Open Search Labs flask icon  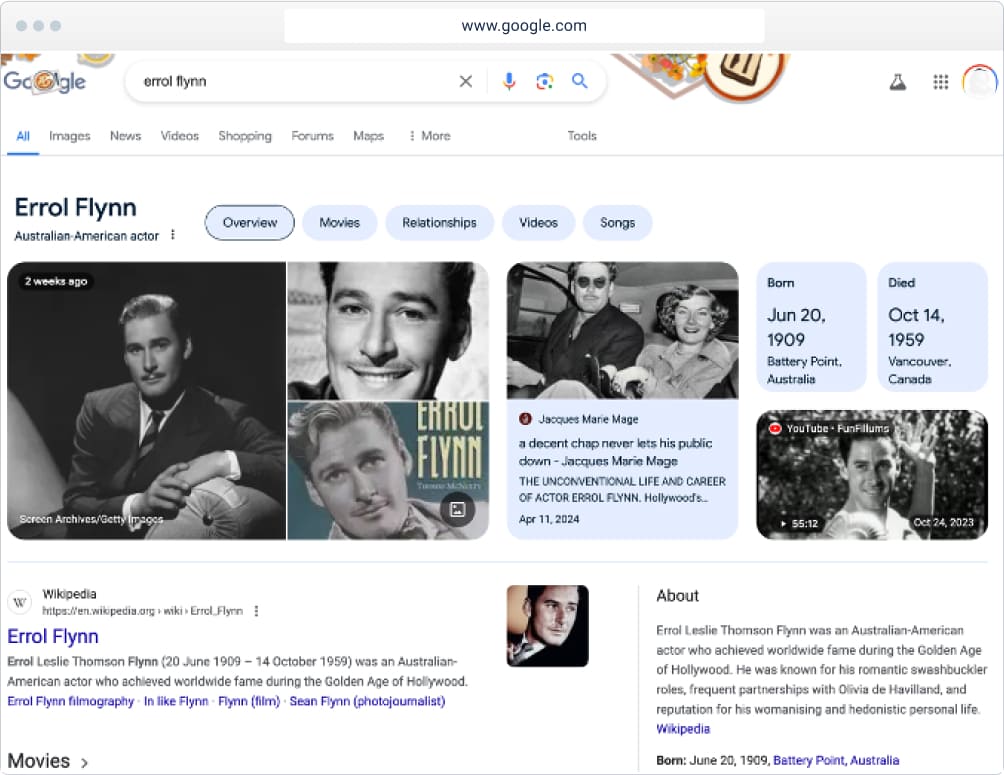(897, 82)
